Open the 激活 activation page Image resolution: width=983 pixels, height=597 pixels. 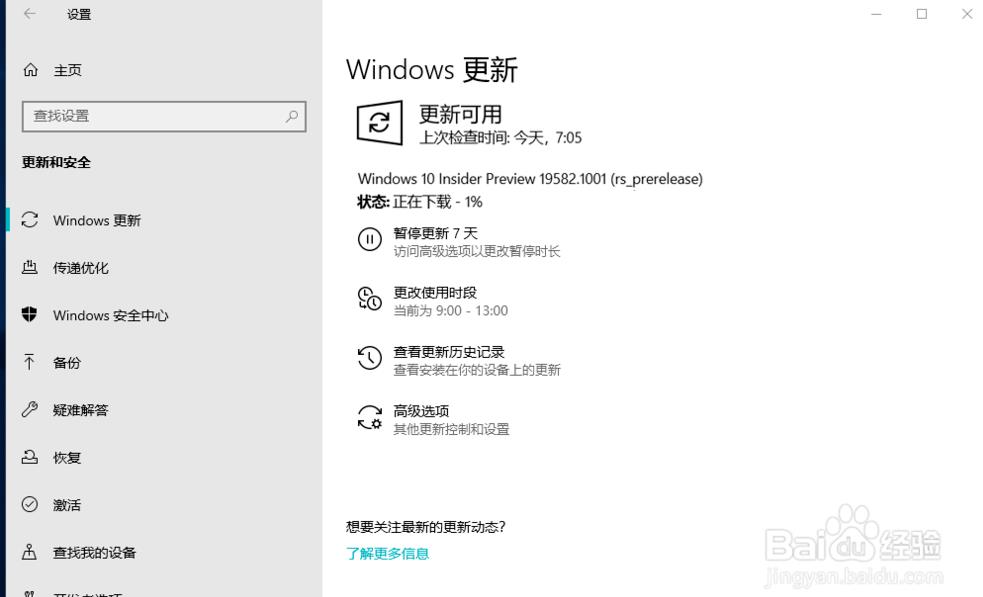tap(67, 505)
